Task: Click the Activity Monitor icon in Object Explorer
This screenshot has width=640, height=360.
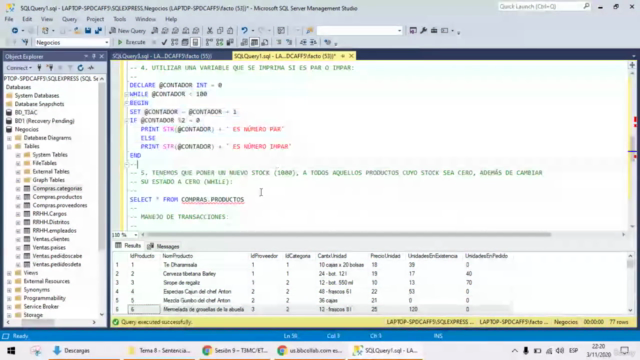Action: (91, 68)
